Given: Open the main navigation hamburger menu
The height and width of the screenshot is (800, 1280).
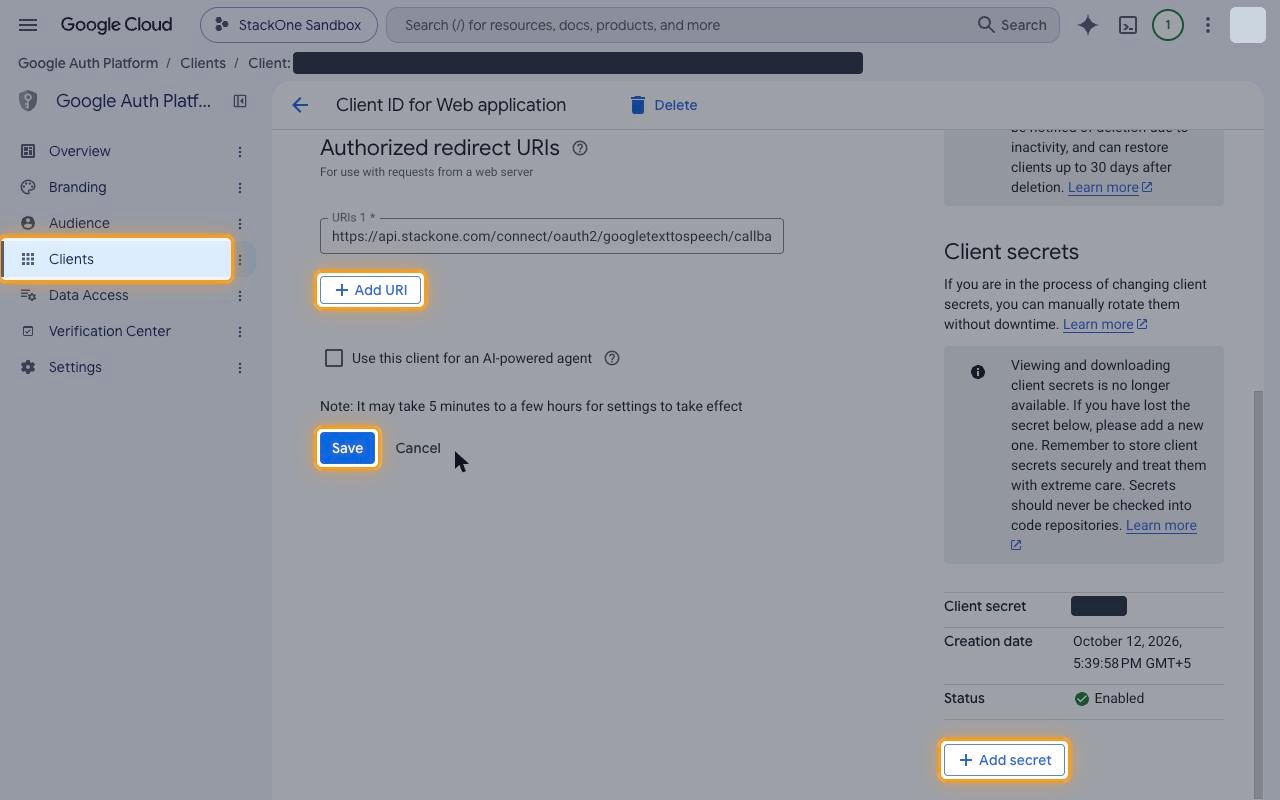Looking at the screenshot, I should tap(28, 25).
